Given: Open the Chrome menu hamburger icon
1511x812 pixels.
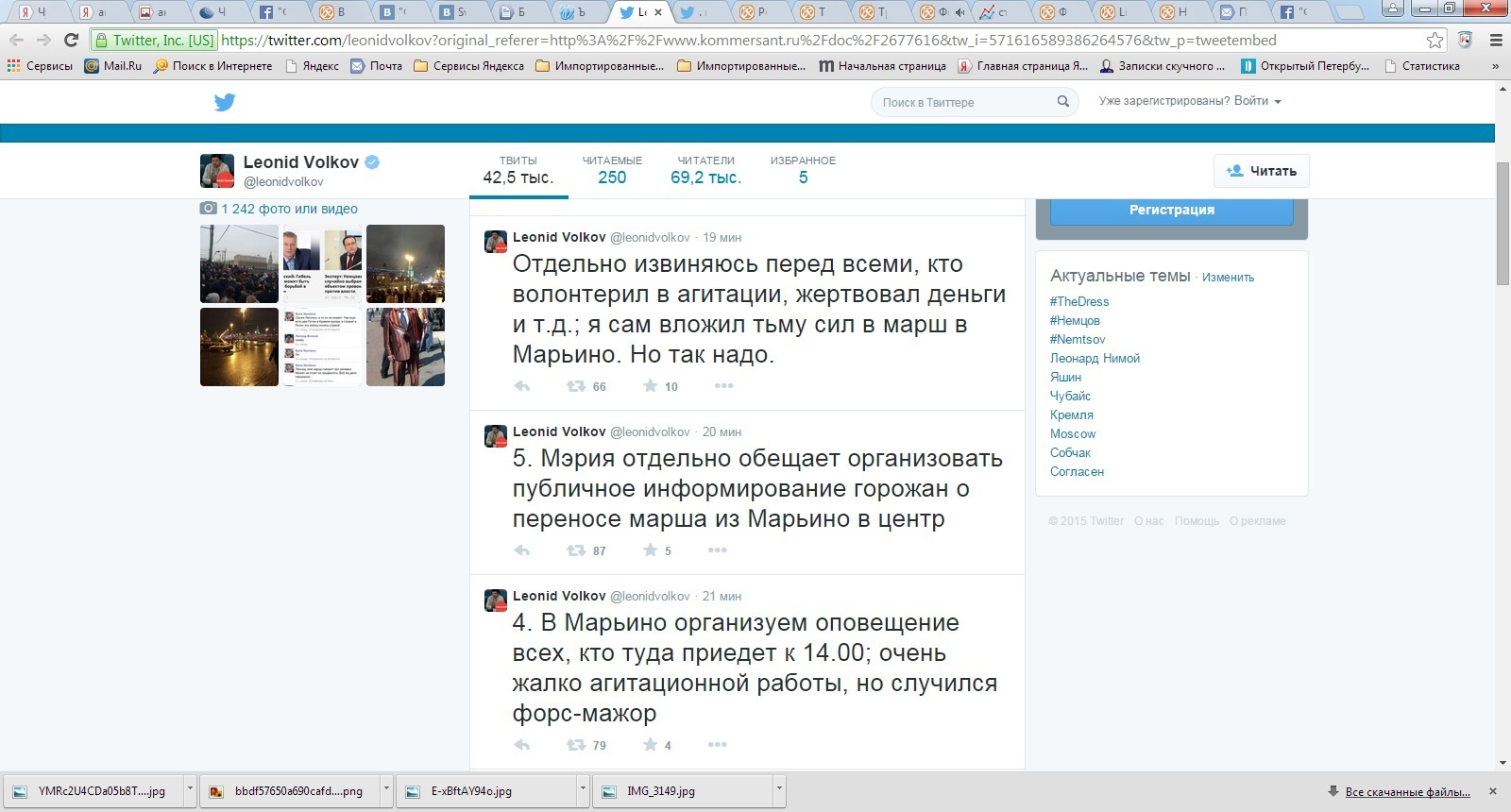Looking at the screenshot, I should pos(1496,40).
